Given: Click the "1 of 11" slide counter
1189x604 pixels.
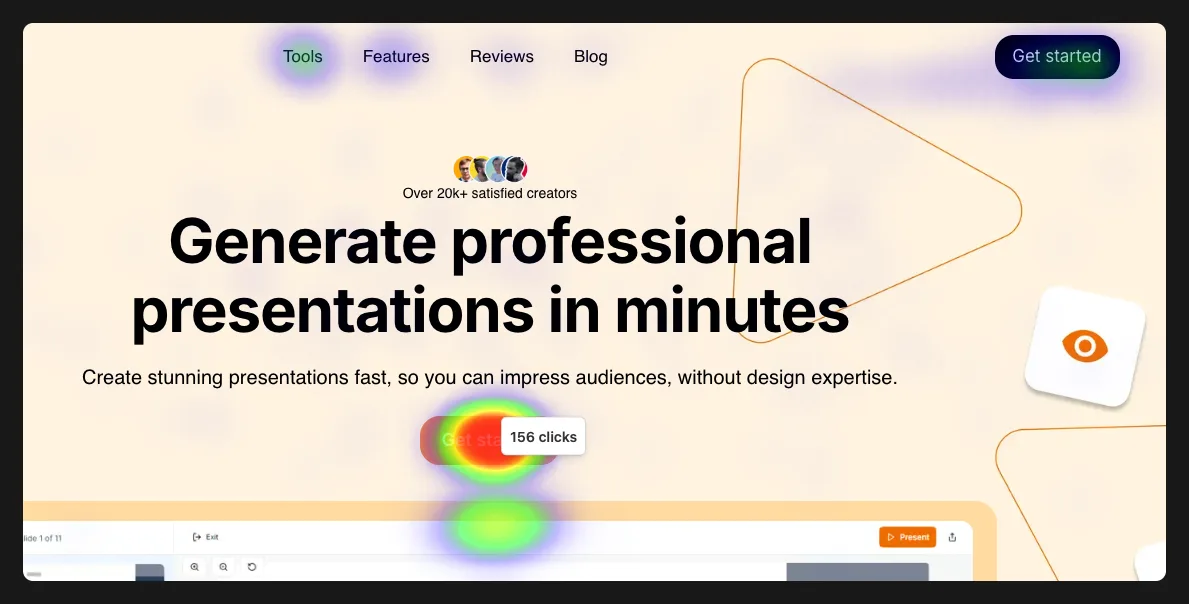Looking at the screenshot, I should [43, 538].
